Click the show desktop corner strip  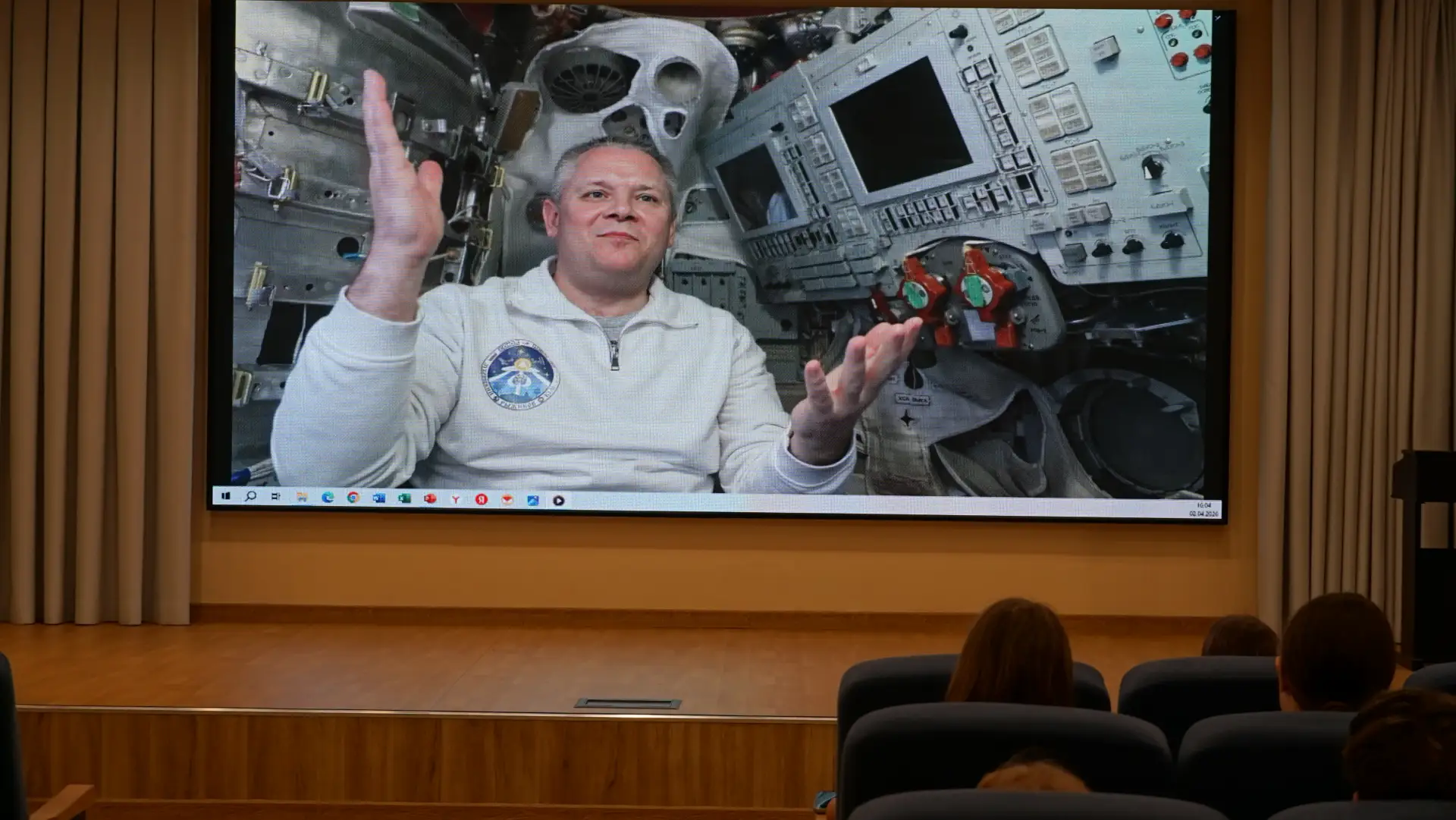[1219, 510]
